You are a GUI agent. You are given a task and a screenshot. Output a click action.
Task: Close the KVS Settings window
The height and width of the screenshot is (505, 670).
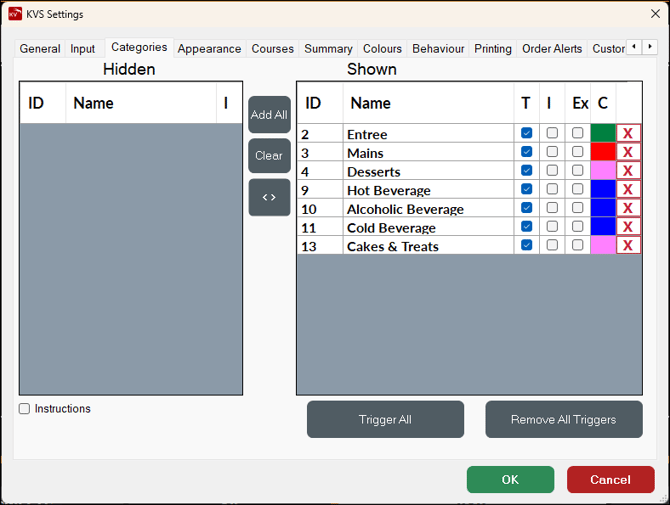tap(655, 14)
